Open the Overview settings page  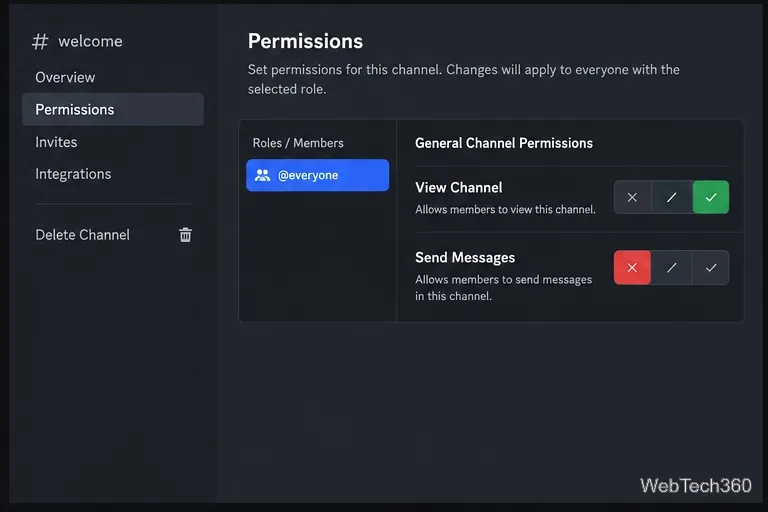coord(65,77)
